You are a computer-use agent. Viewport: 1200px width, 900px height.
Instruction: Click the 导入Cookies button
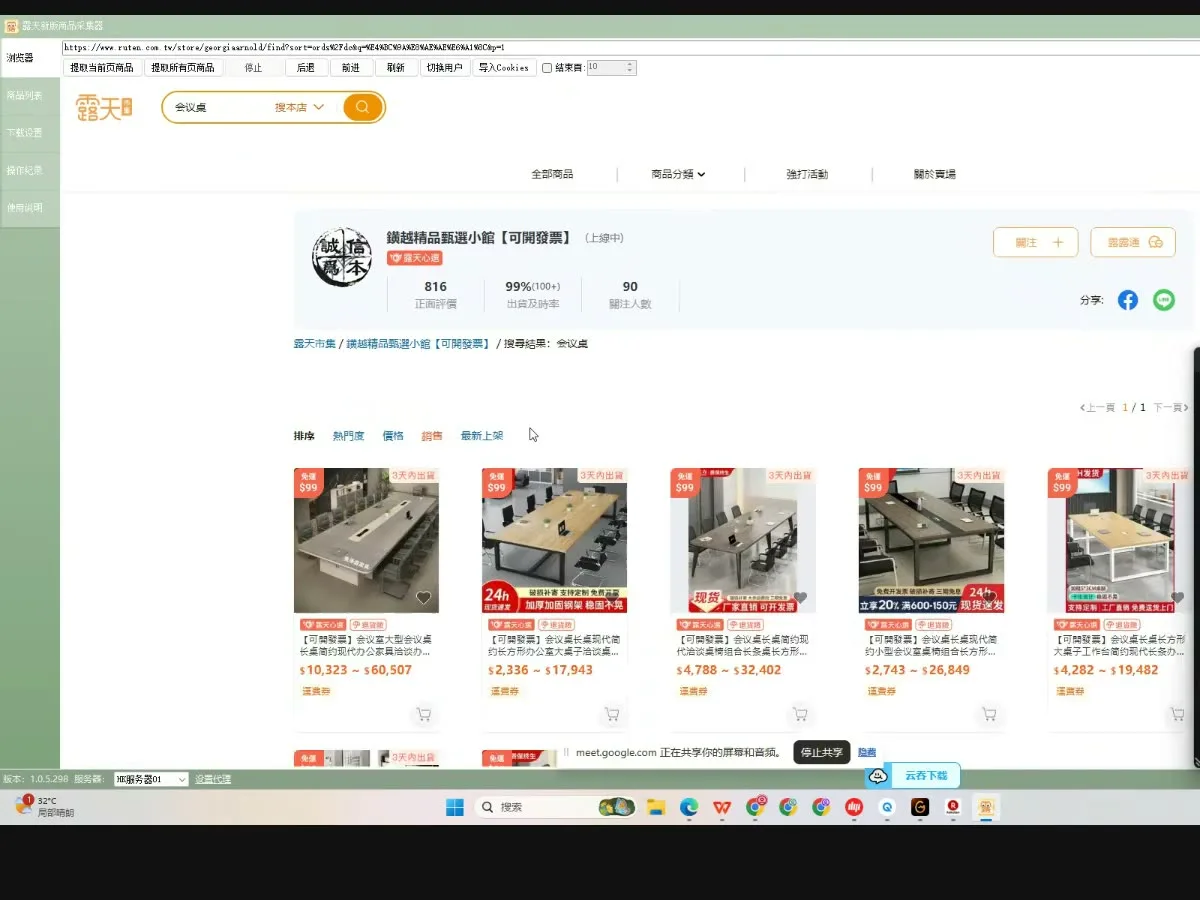click(x=503, y=68)
